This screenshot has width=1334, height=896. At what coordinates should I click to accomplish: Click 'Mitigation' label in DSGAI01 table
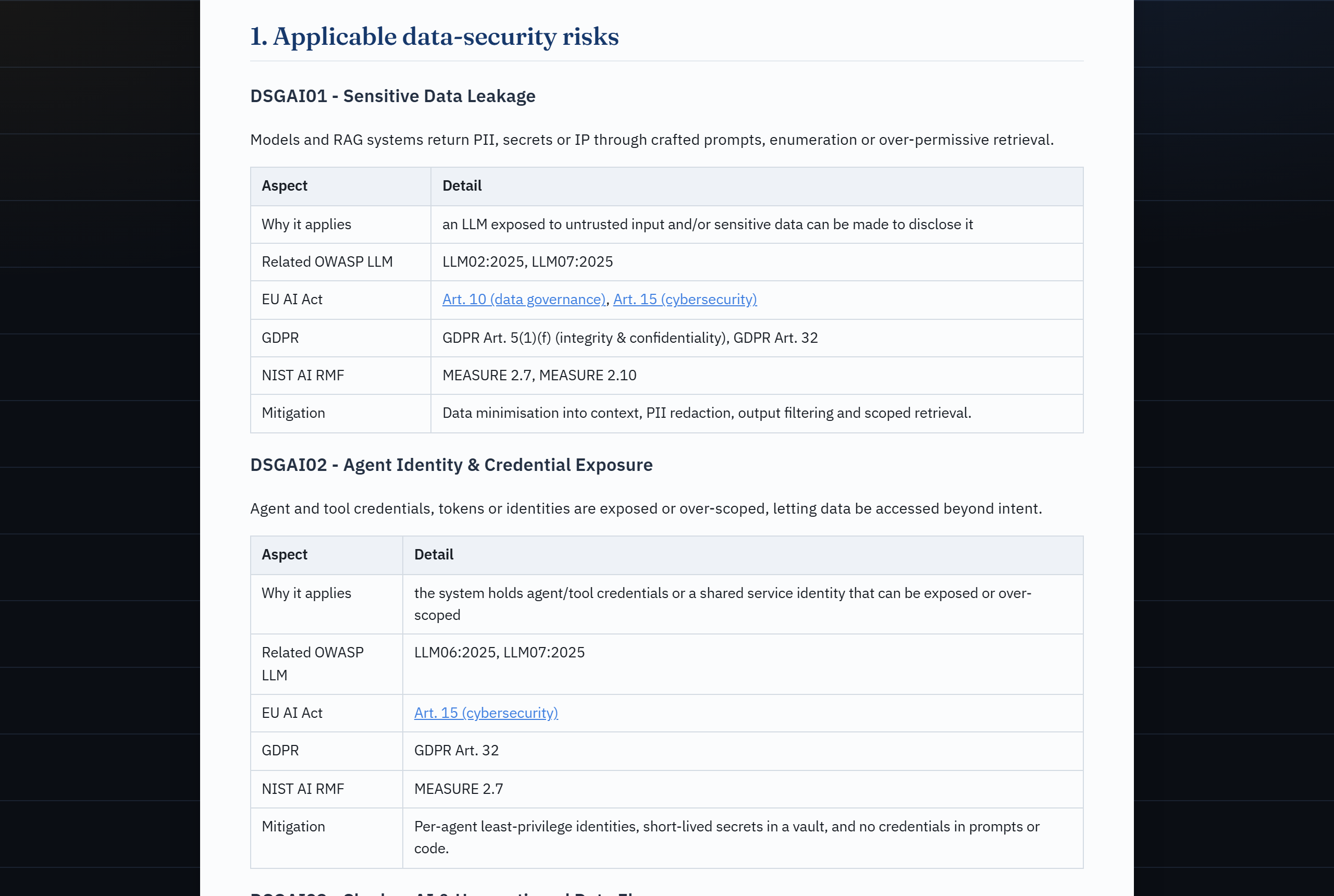coord(293,413)
